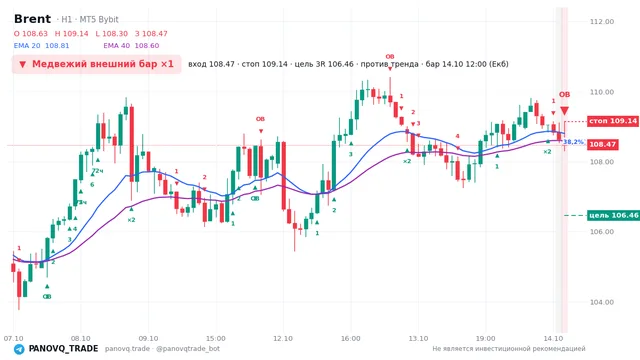The height and width of the screenshot is (360, 640).
Task: Click the 12.10 date axis label
Action: (283, 338)
